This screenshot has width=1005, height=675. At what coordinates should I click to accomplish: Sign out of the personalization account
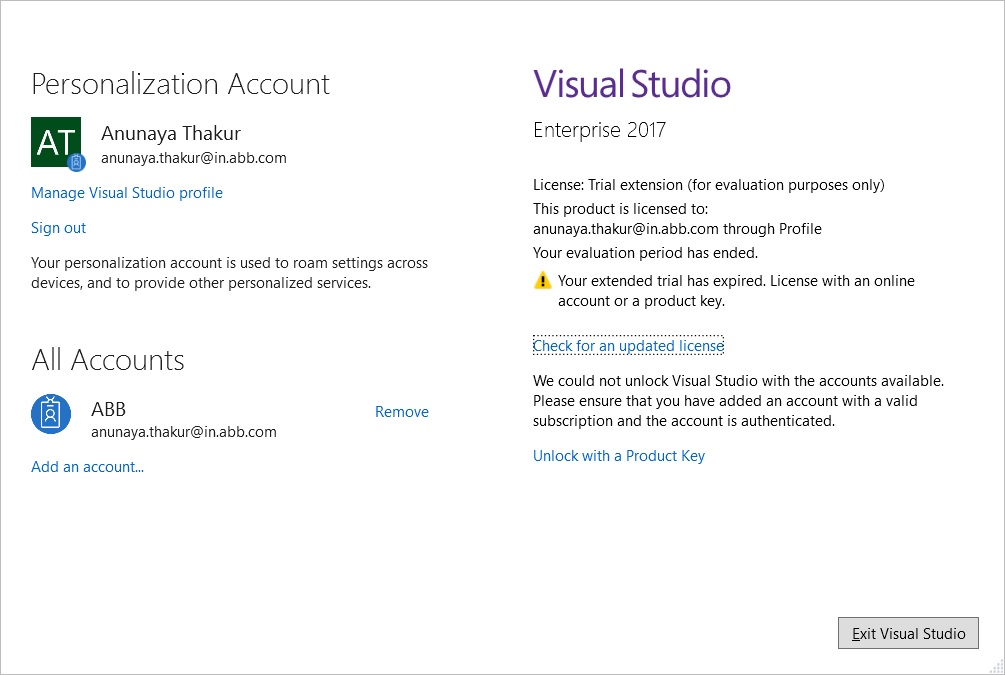(x=58, y=228)
